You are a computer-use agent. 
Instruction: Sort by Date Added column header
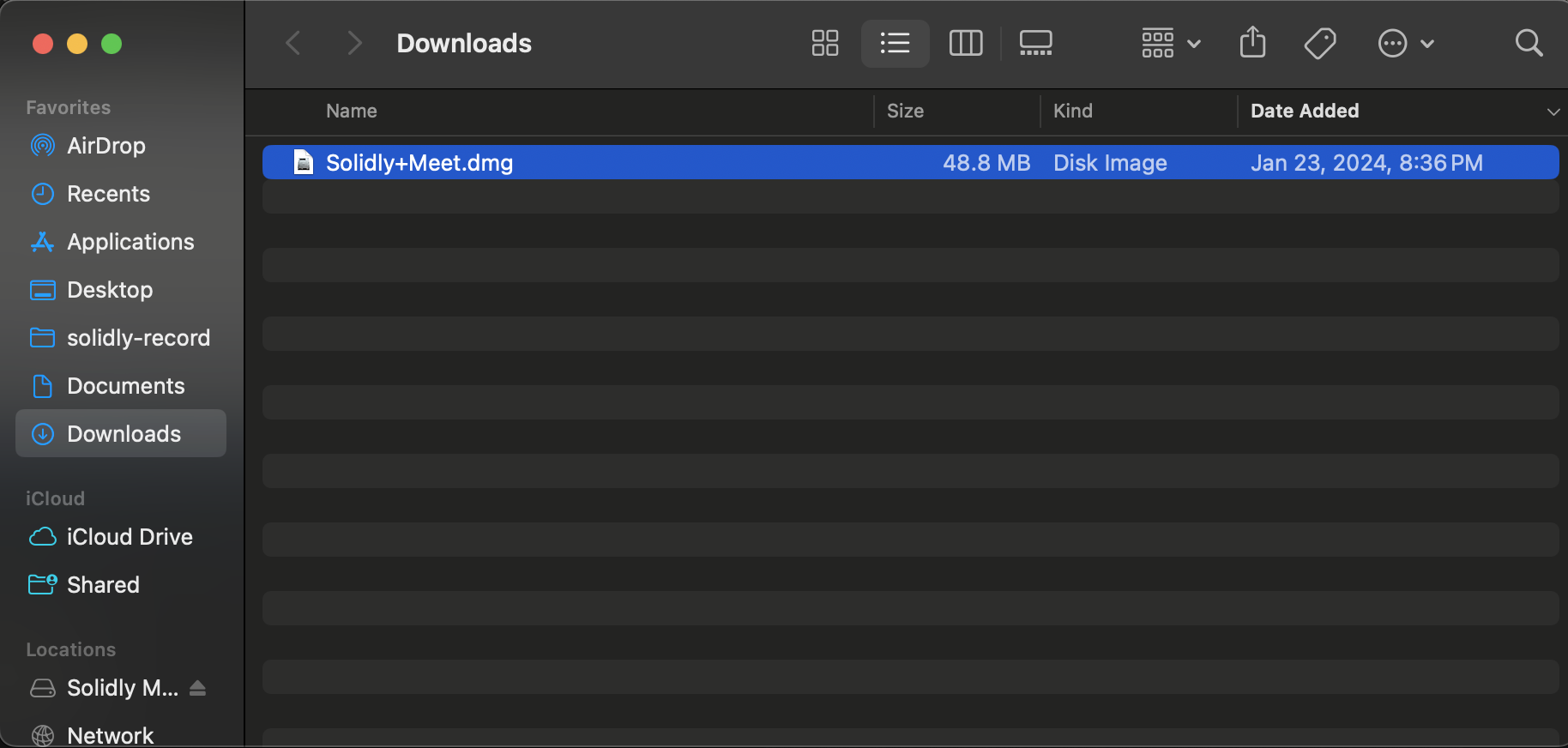[1305, 111]
